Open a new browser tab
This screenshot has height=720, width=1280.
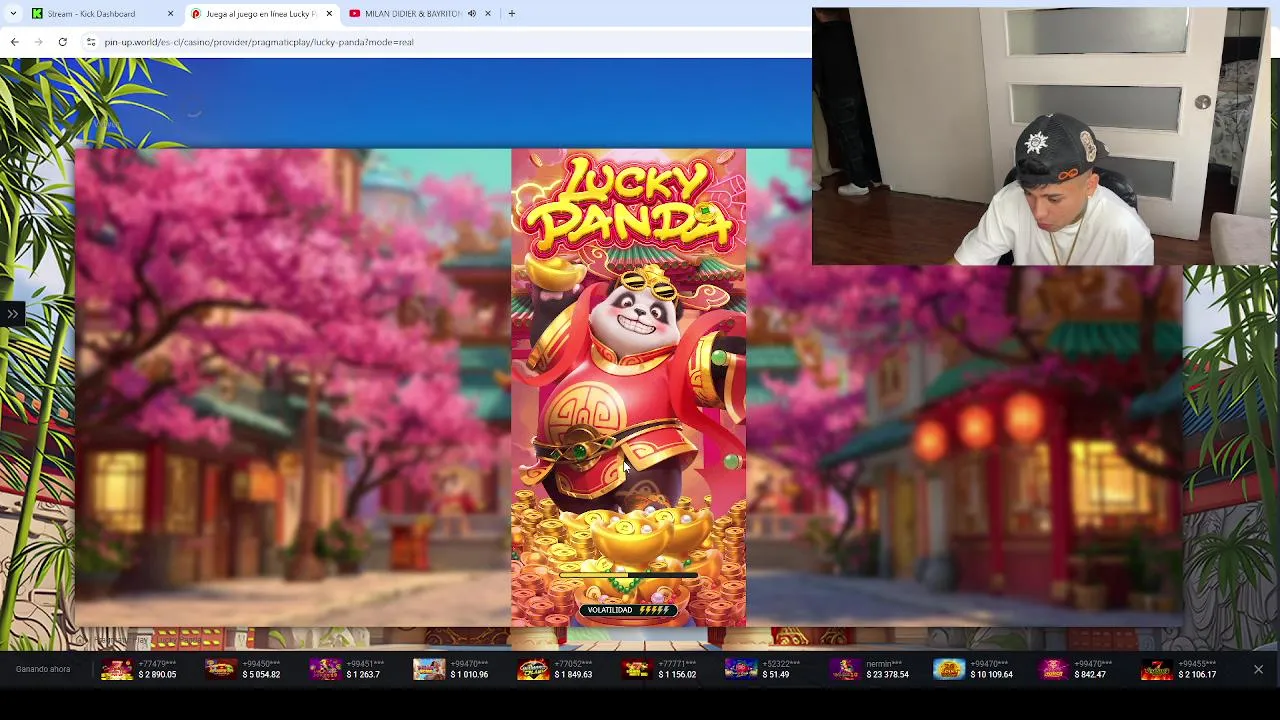click(512, 14)
